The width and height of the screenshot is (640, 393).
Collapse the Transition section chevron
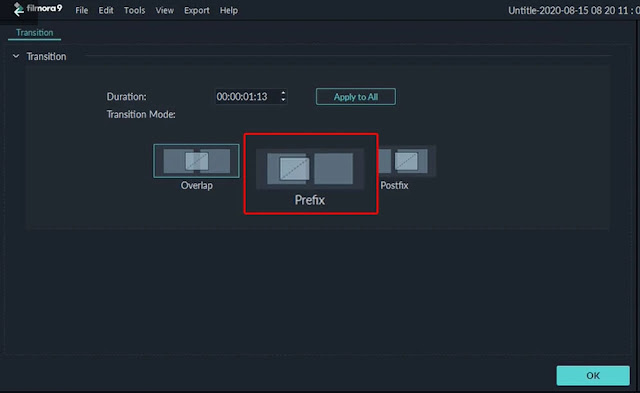pos(16,56)
